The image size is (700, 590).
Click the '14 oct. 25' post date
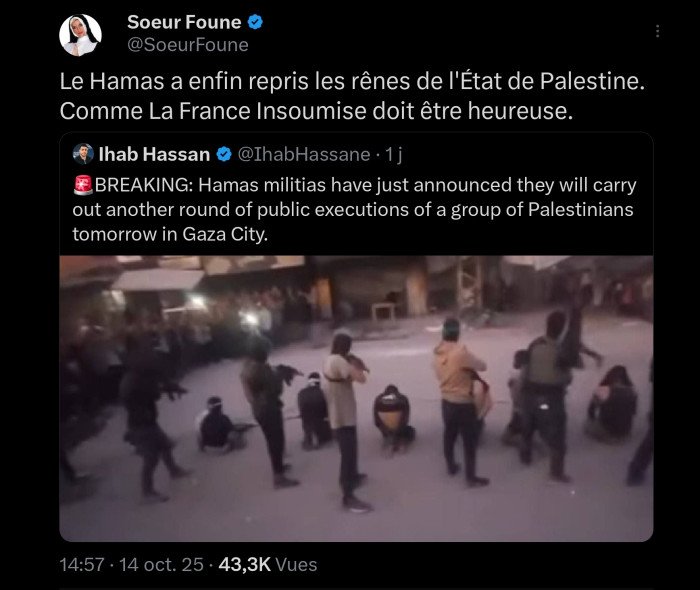click(161, 565)
